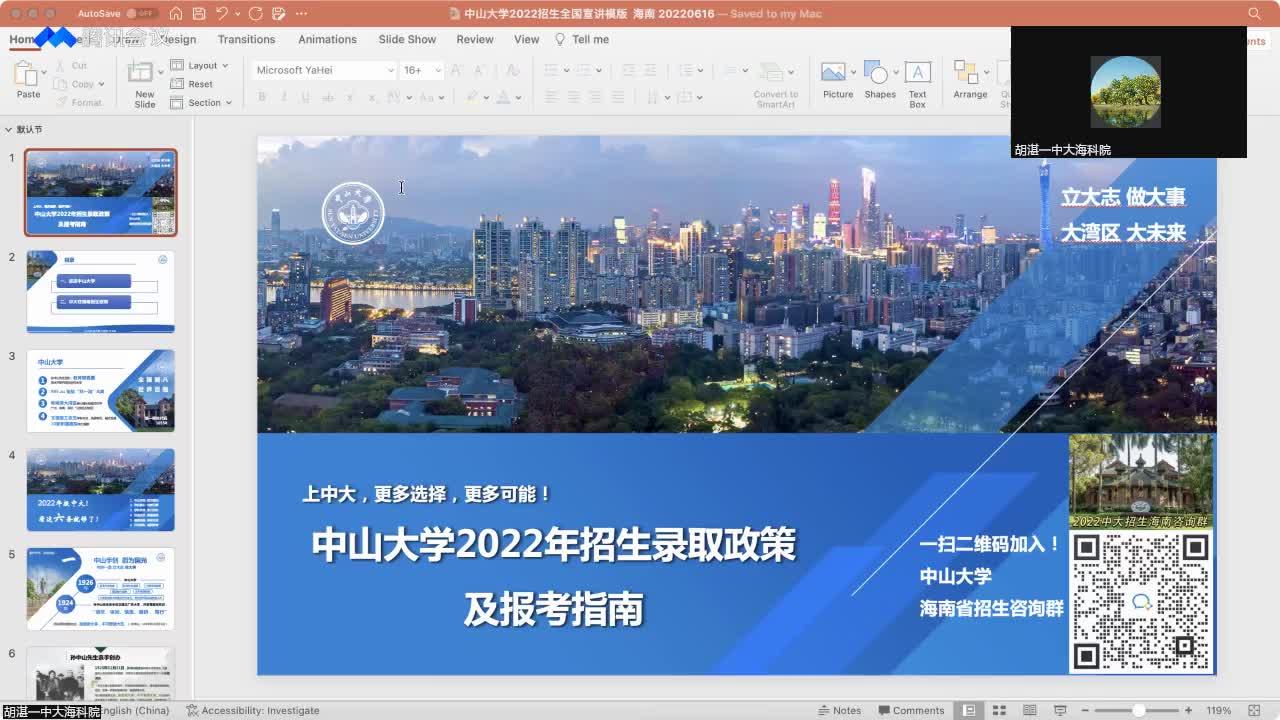This screenshot has height=720, width=1280.
Task: Switch to Reading view icon
Action: pos(1028,711)
